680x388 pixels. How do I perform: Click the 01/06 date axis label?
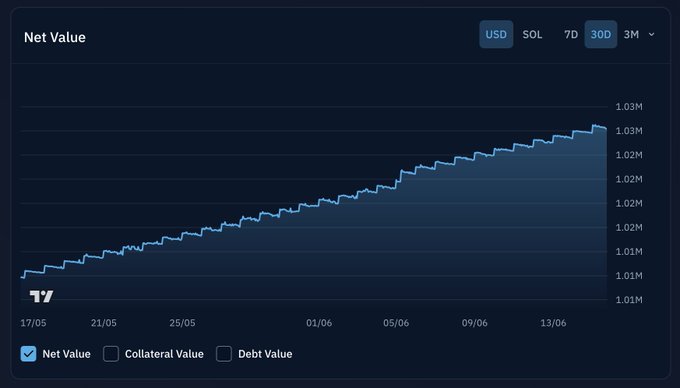point(319,323)
